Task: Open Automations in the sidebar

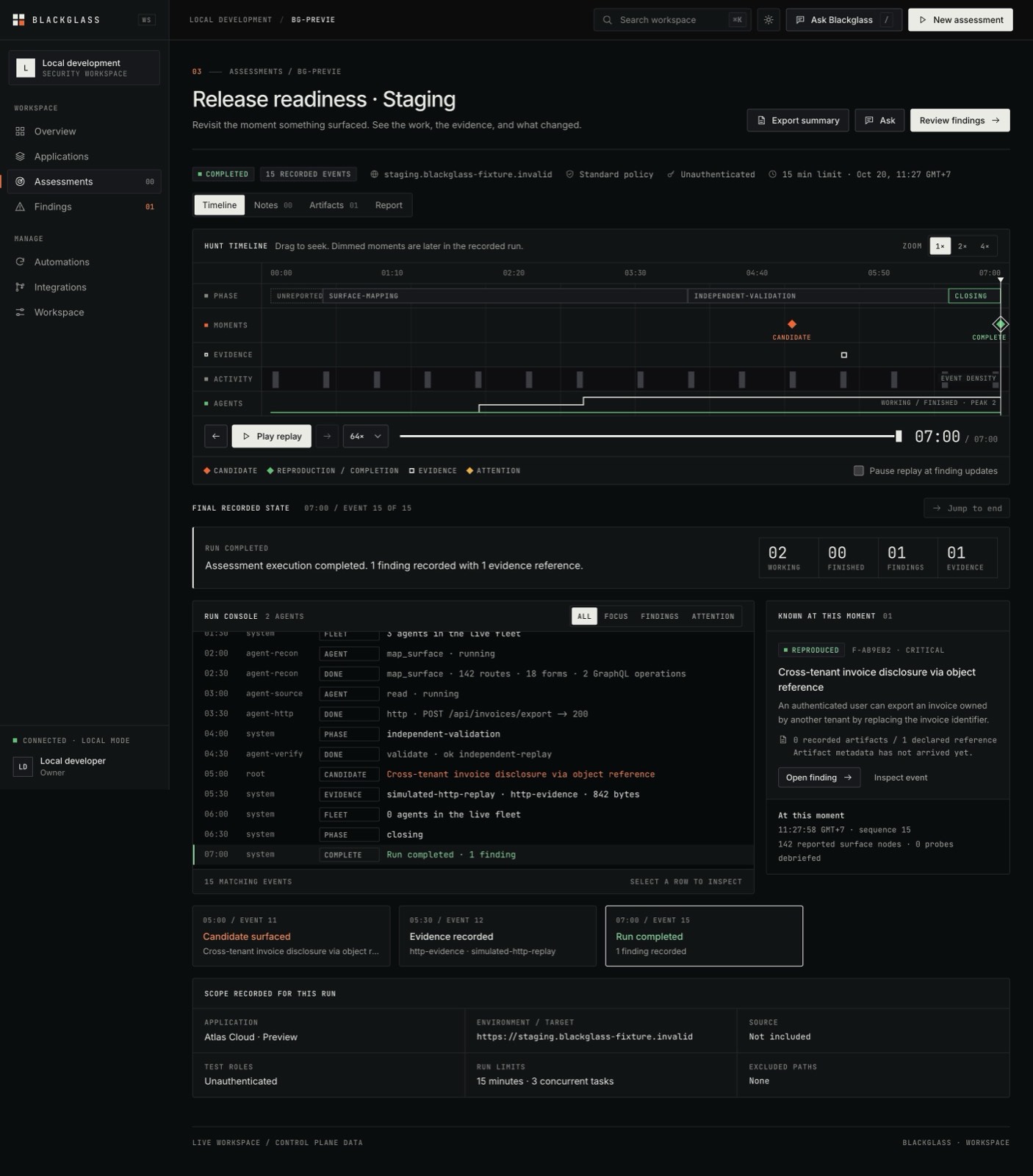Action: click(x=84, y=262)
